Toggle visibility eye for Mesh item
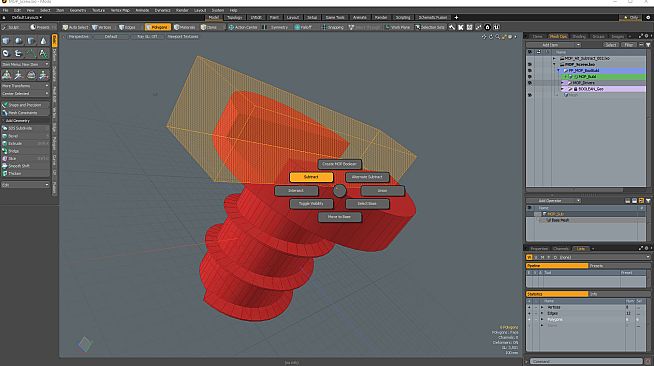The height and width of the screenshot is (366, 654). (530, 95)
